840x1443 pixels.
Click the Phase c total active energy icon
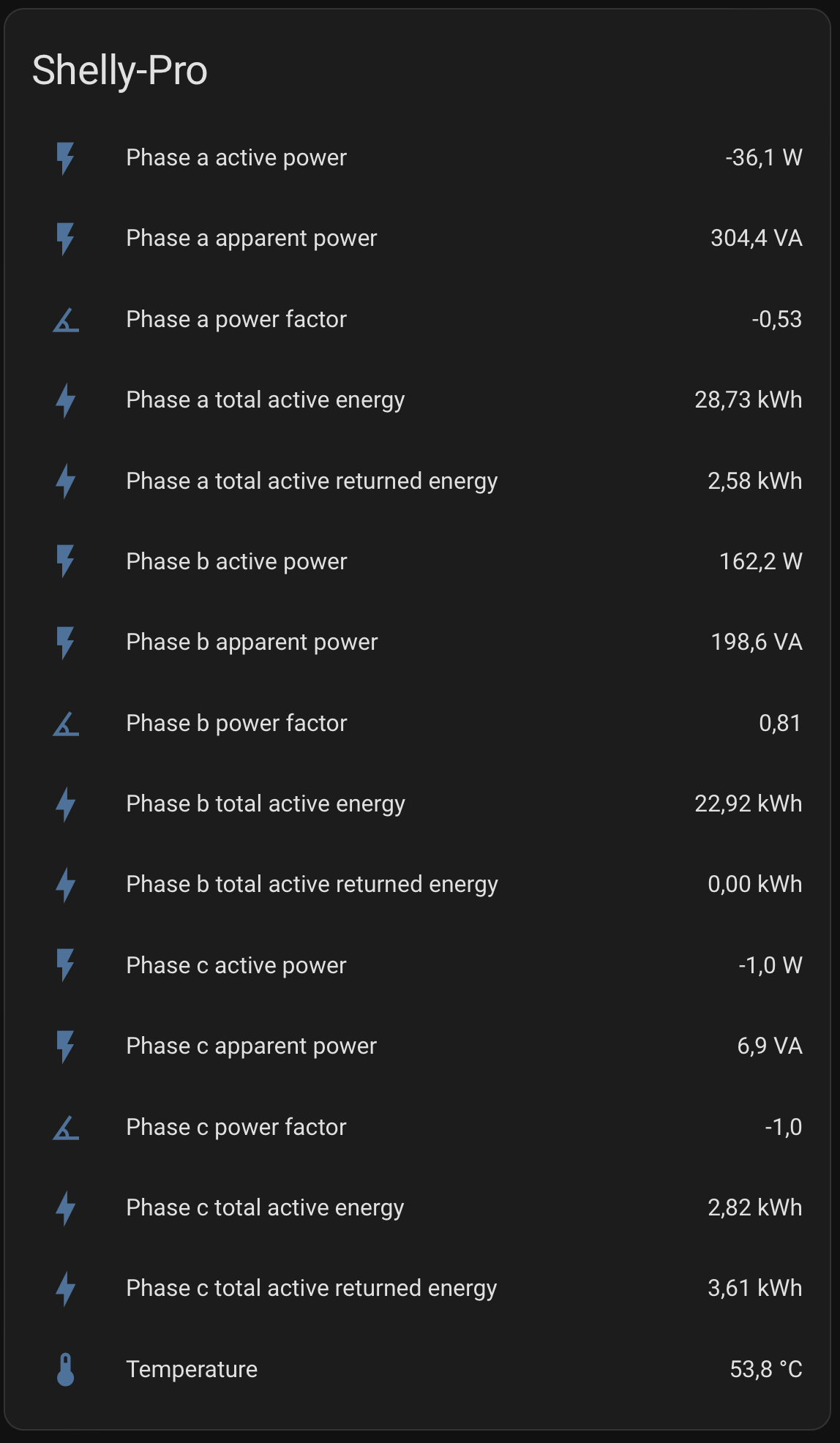(66, 1208)
